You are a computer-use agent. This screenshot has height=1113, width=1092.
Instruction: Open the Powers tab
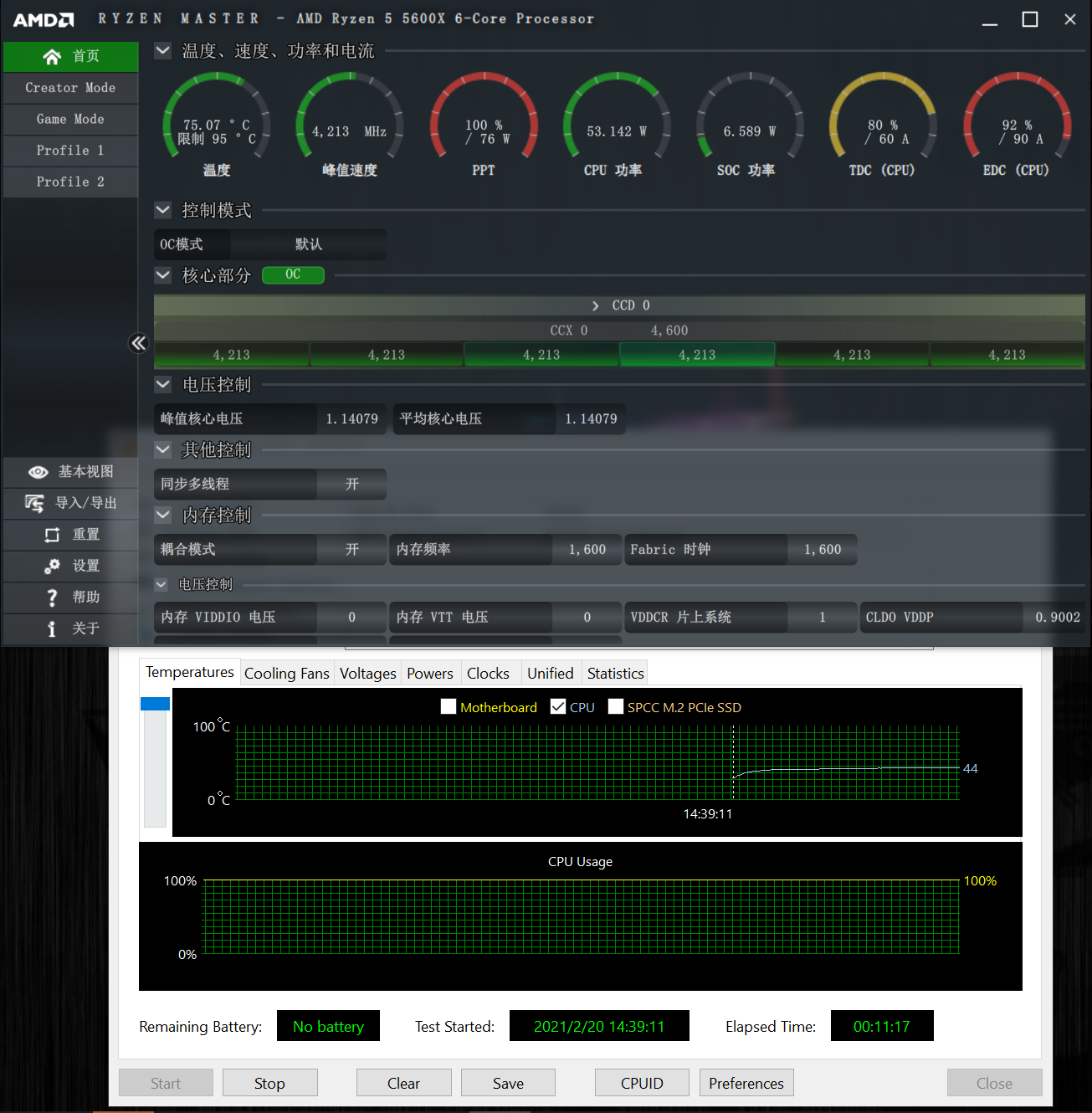pos(430,673)
